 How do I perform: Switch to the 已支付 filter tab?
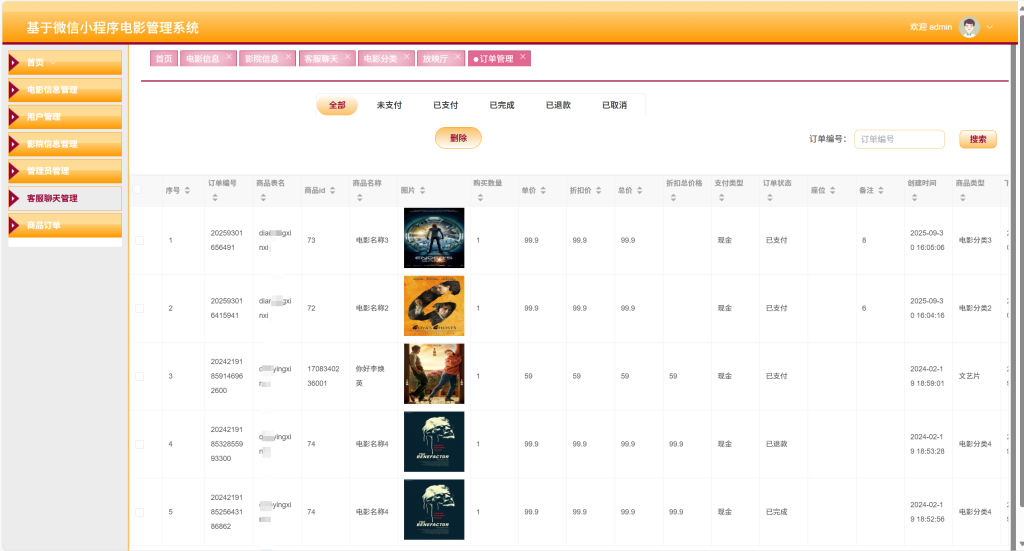445,105
